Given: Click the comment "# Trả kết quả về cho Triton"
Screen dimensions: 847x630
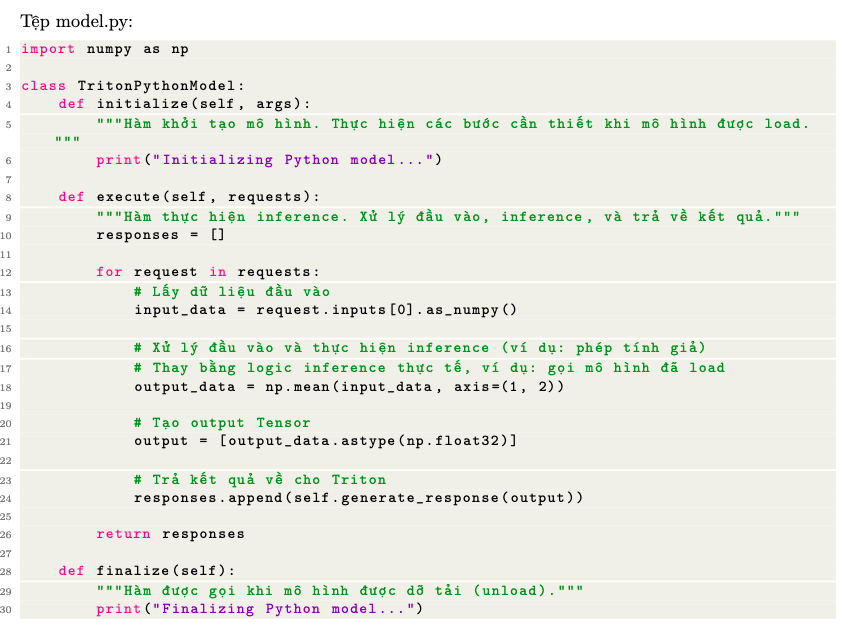Looking at the screenshot, I should tap(260, 480).
